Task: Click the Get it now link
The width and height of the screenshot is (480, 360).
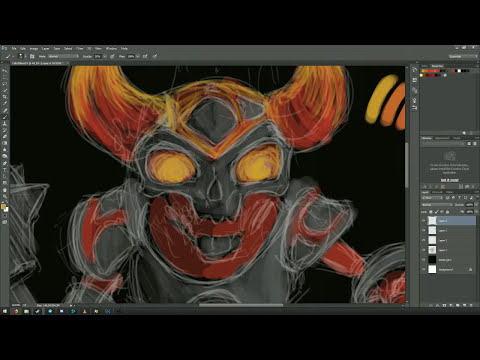Action: pos(450,180)
